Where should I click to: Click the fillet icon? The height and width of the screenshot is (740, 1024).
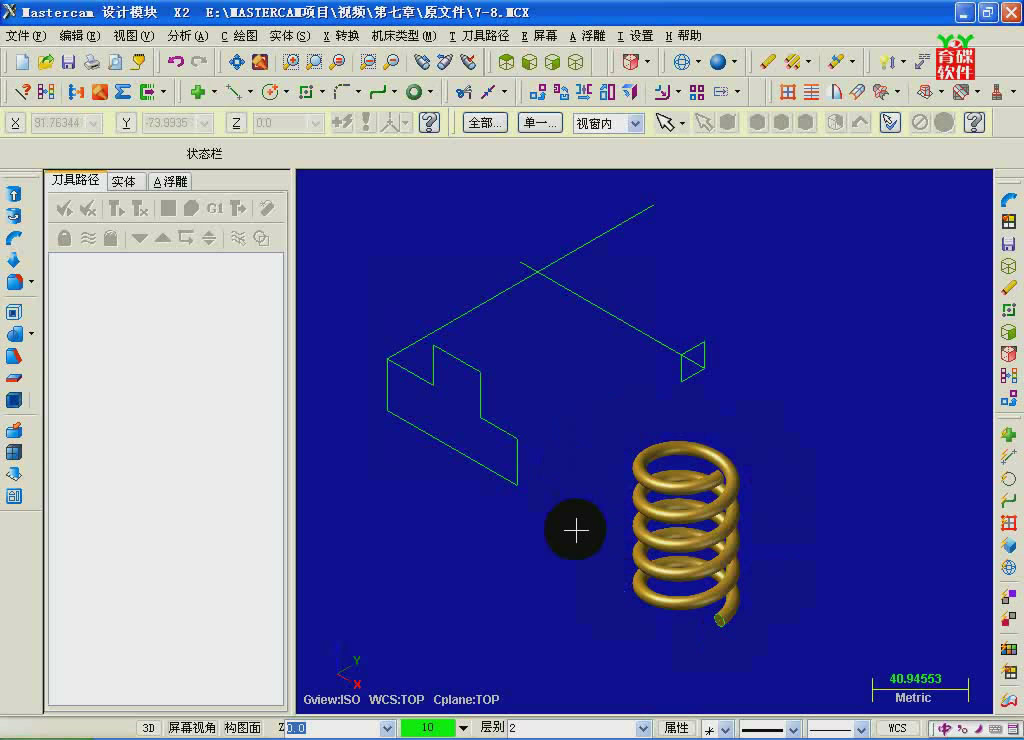(x=341, y=92)
